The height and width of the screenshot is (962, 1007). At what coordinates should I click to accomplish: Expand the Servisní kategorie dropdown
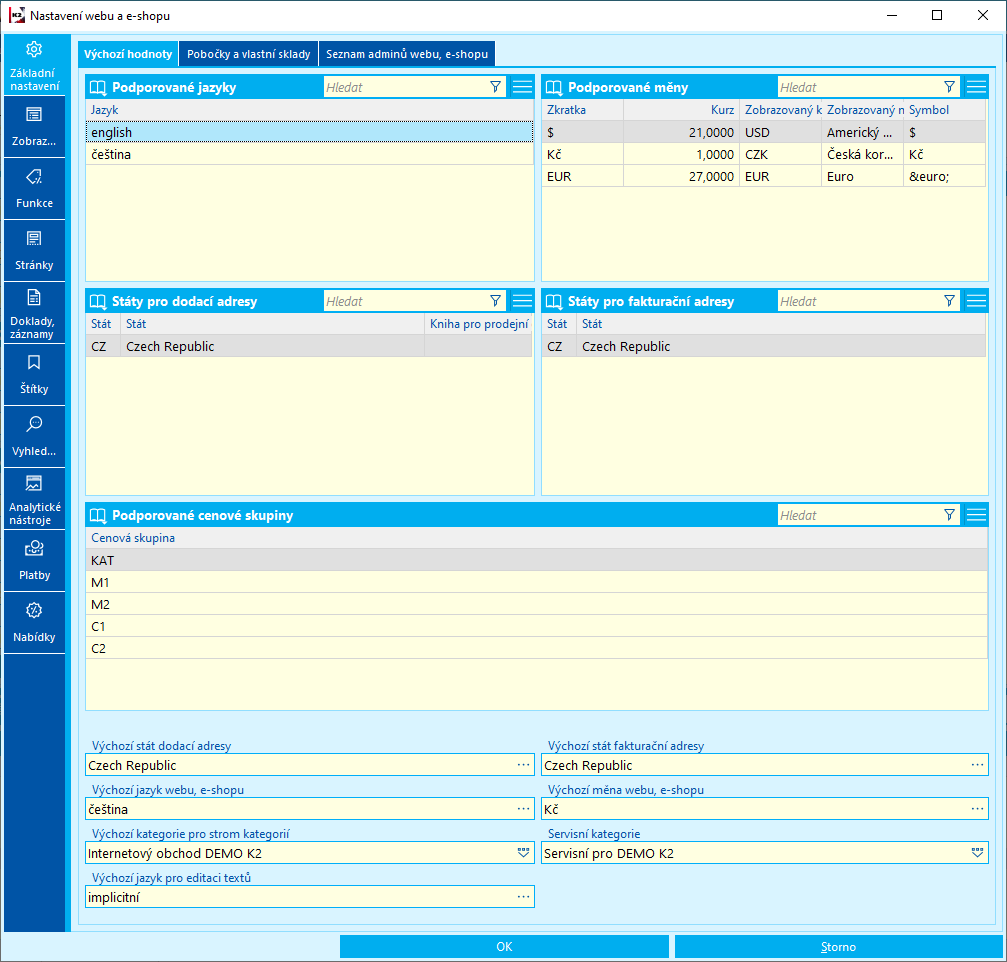click(x=976, y=853)
